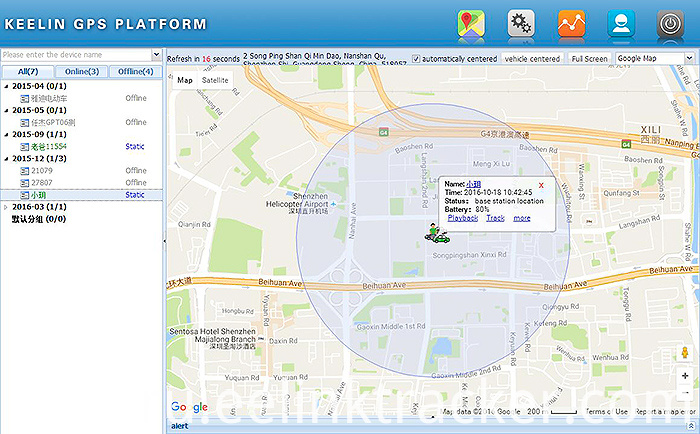This screenshot has height=434, width=700.
Task: Open the orange statistics chart icon
Action: tap(571, 24)
